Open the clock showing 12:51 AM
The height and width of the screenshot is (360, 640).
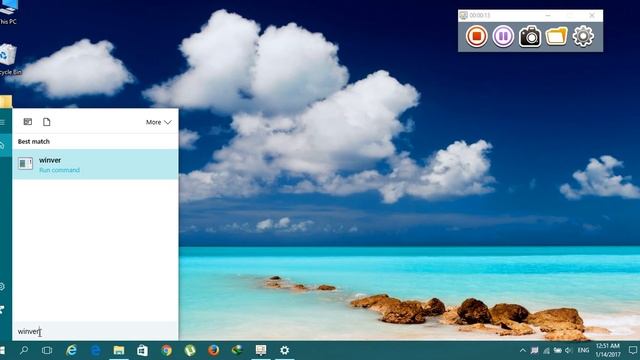pos(607,350)
